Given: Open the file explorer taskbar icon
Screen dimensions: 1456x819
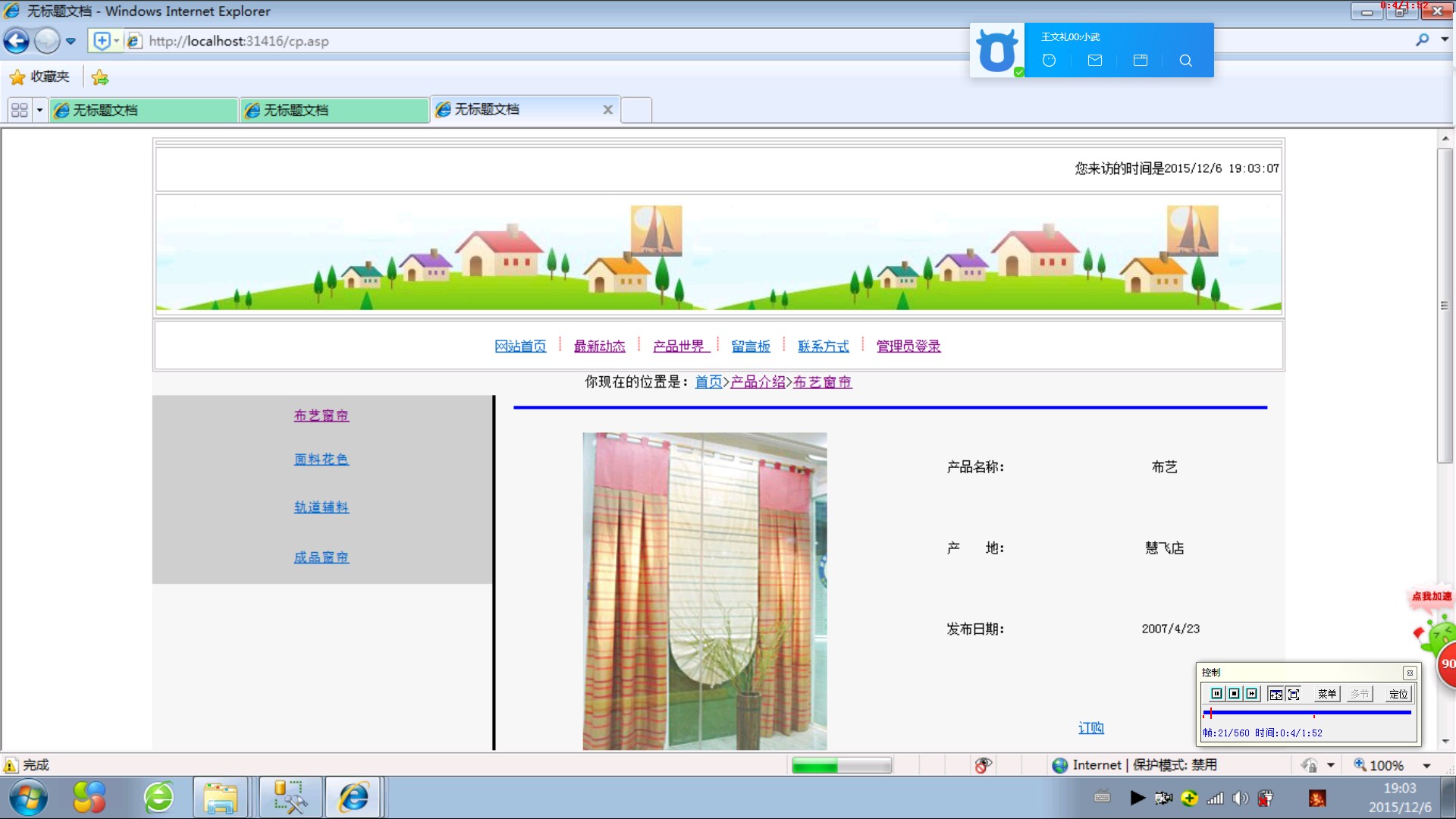Looking at the screenshot, I should pos(220,798).
